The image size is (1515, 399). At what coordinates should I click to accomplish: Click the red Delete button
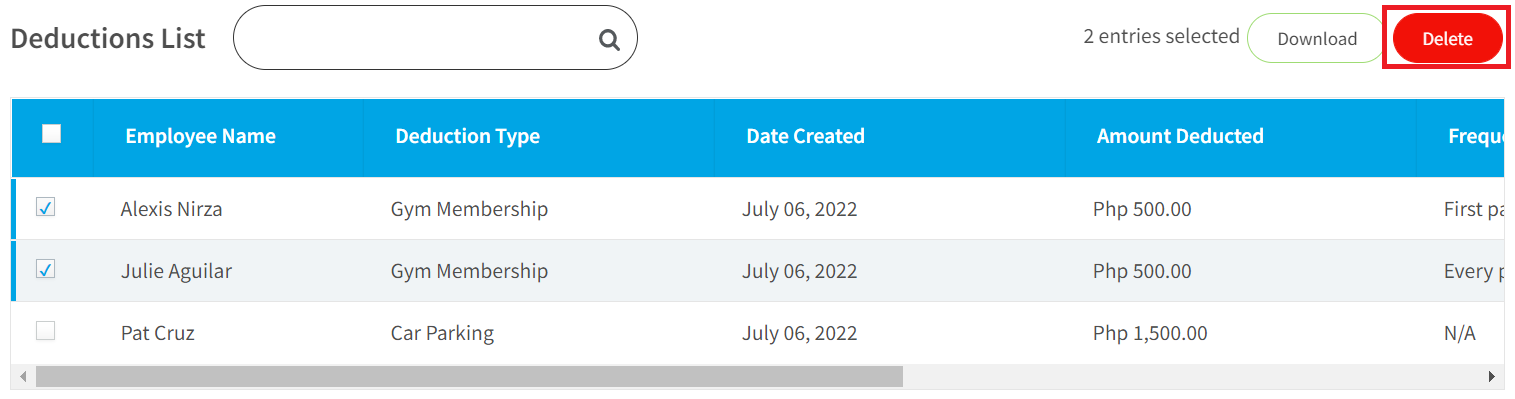click(1447, 39)
